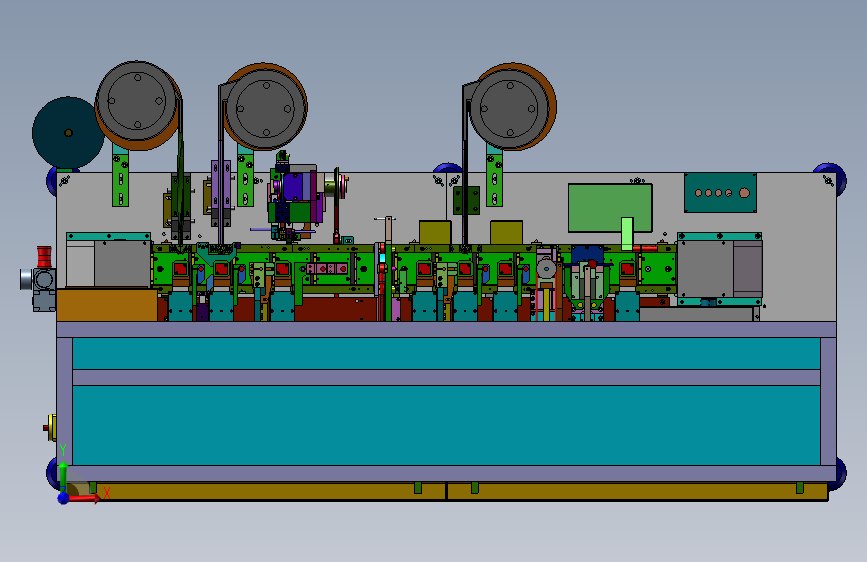Click the large lower teal cabinet panel
Image resolution: width=867 pixels, height=562 pixels.
[446, 425]
